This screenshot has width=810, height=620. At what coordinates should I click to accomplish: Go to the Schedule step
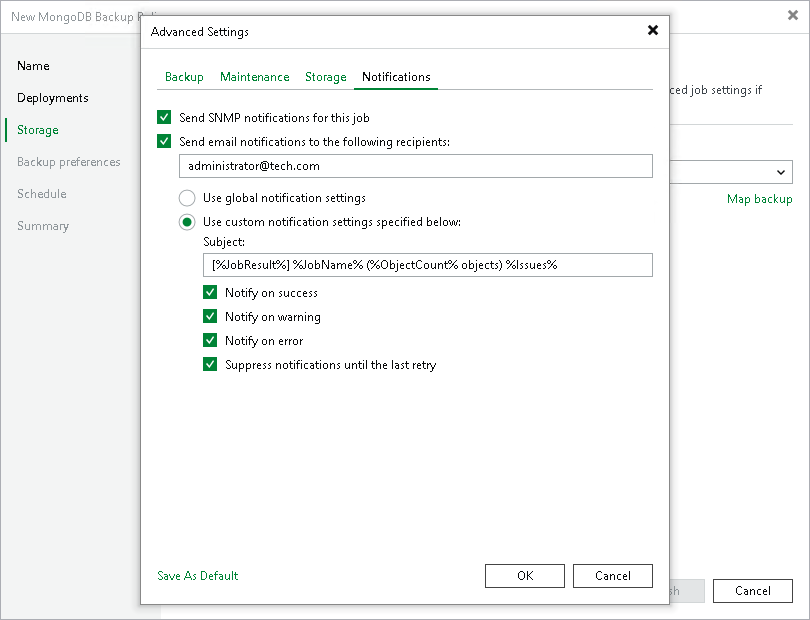tap(42, 194)
